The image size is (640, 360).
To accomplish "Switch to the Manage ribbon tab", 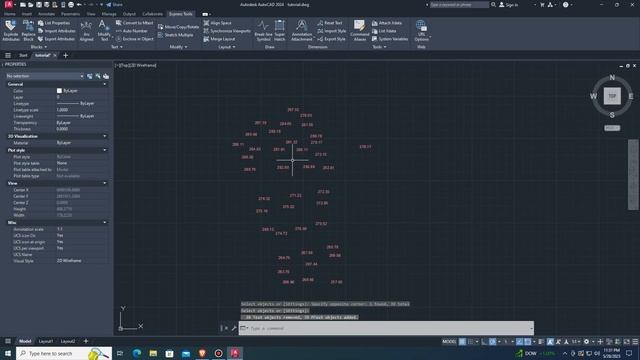I will 109,14.
